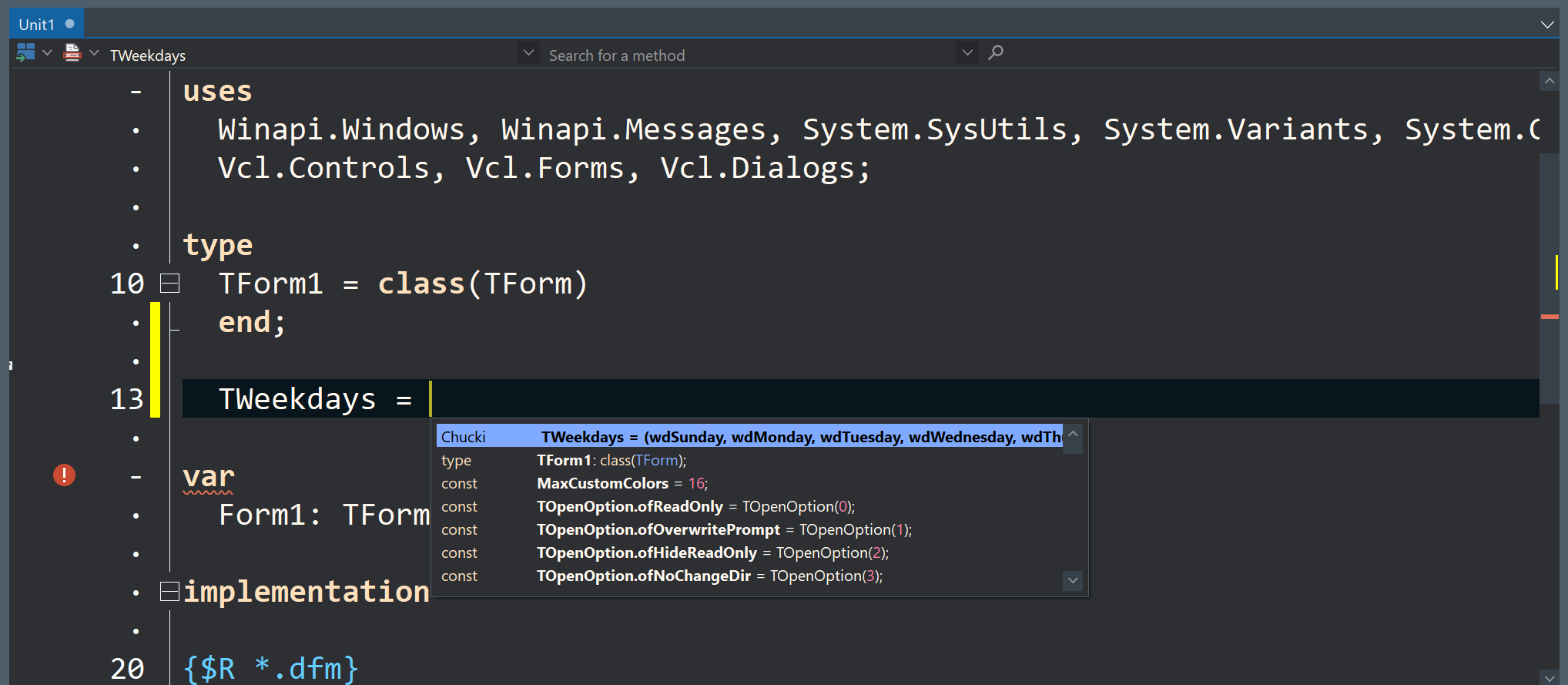Click 'Winapi.Windows' in uses clause

pos(341,129)
